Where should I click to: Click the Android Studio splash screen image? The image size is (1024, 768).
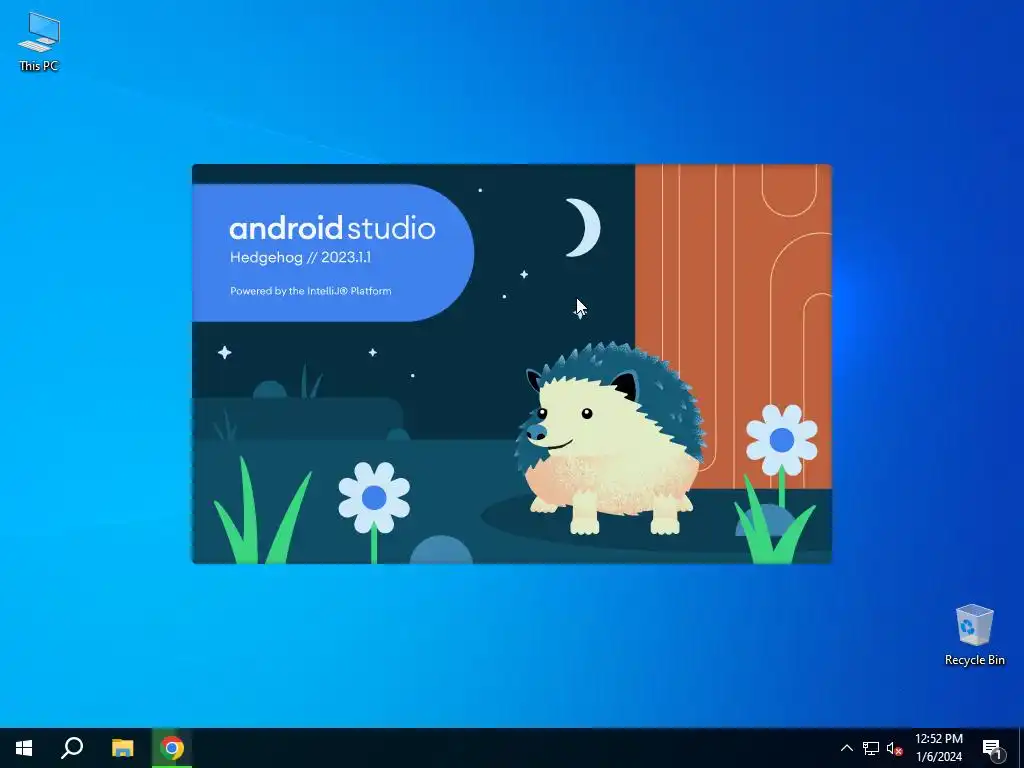tap(512, 364)
